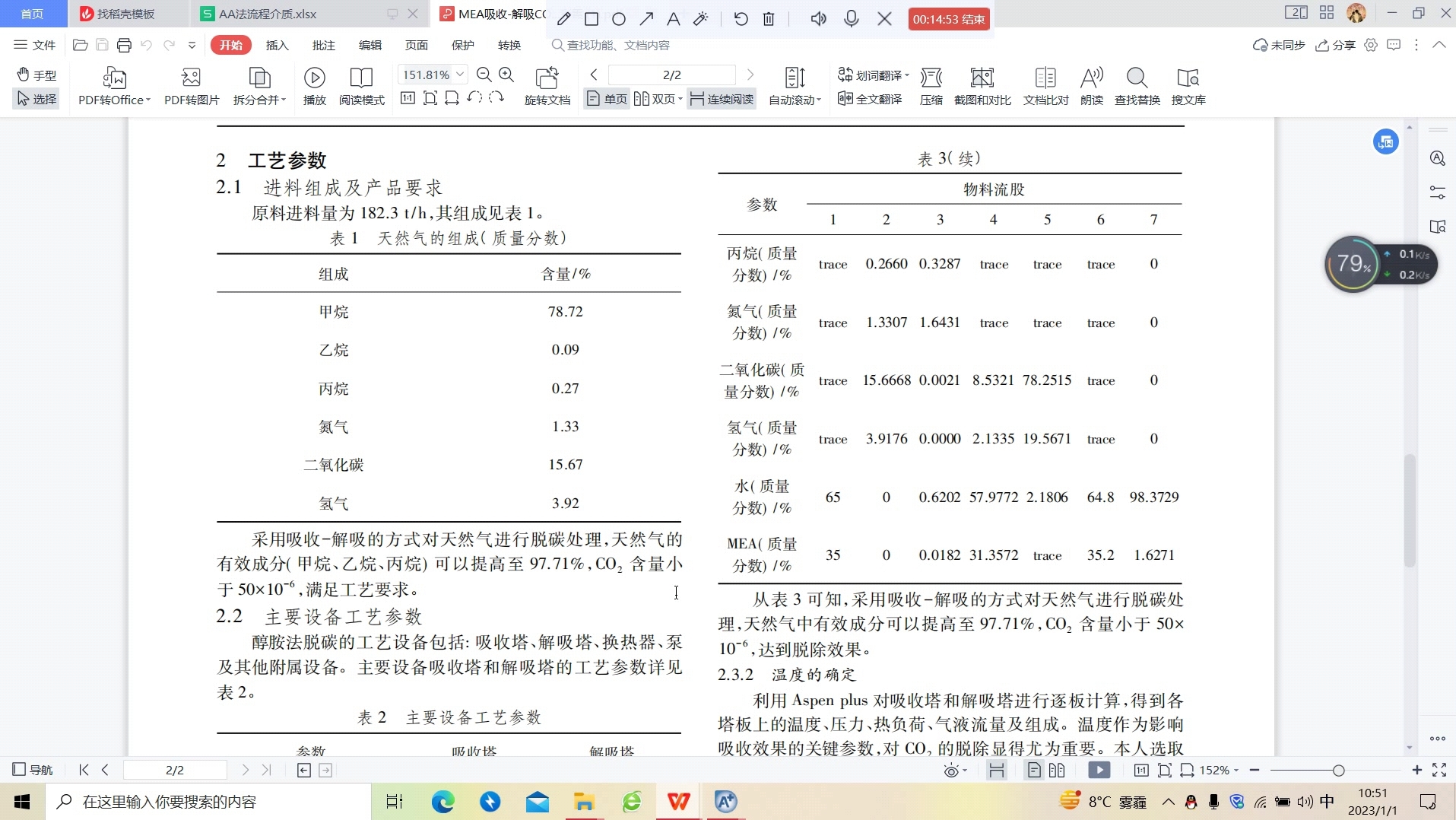Viewport: 1456px width, 820px height.
Task: Switch to 阅读模式
Action: (362, 86)
